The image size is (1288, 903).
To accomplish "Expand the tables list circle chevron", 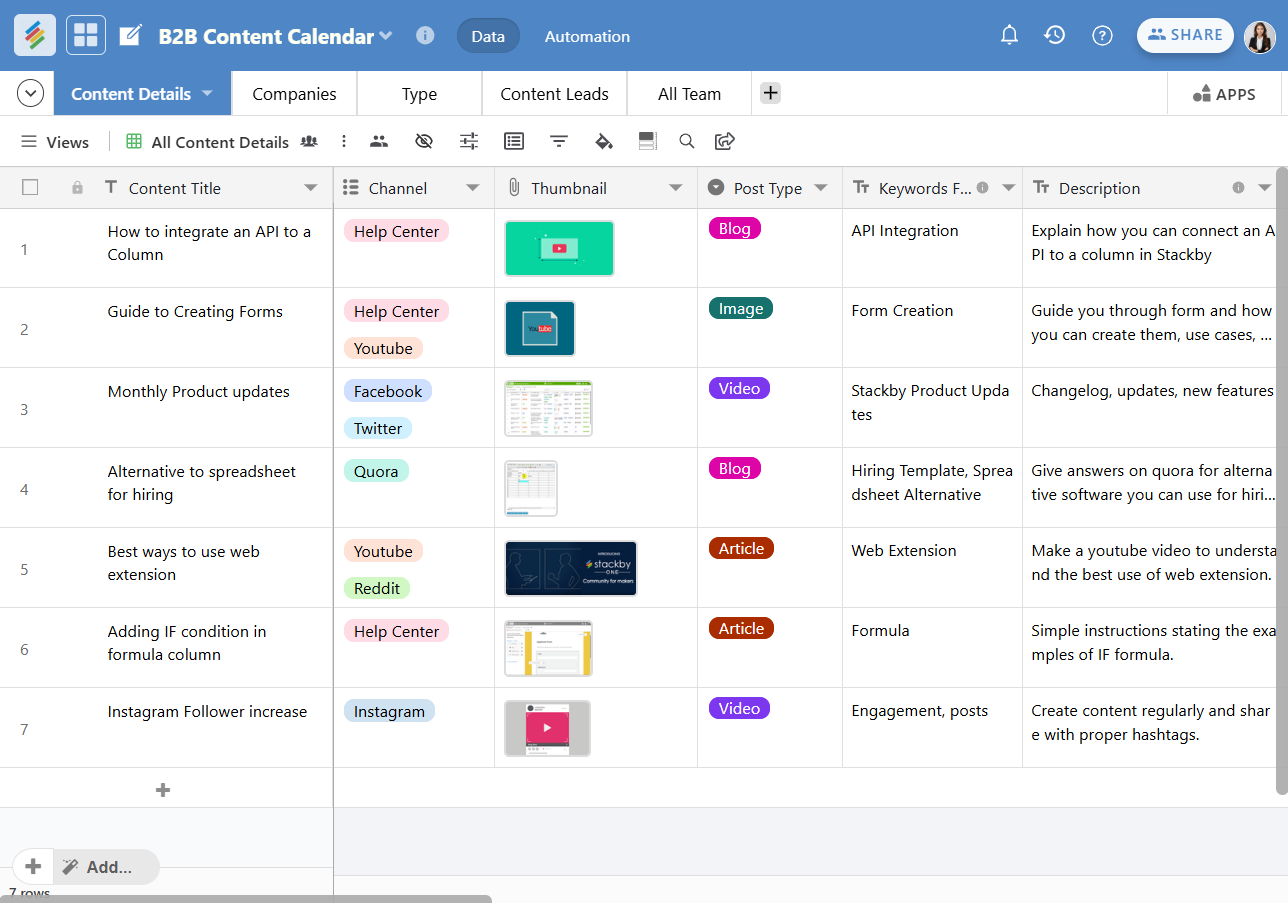I will click(x=30, y=93).
